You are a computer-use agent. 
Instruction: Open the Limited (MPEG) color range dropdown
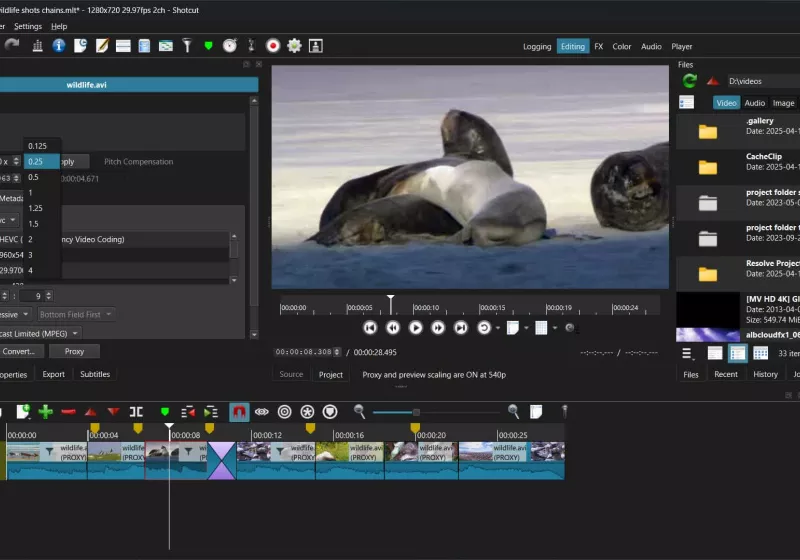[x=40, y=334]
